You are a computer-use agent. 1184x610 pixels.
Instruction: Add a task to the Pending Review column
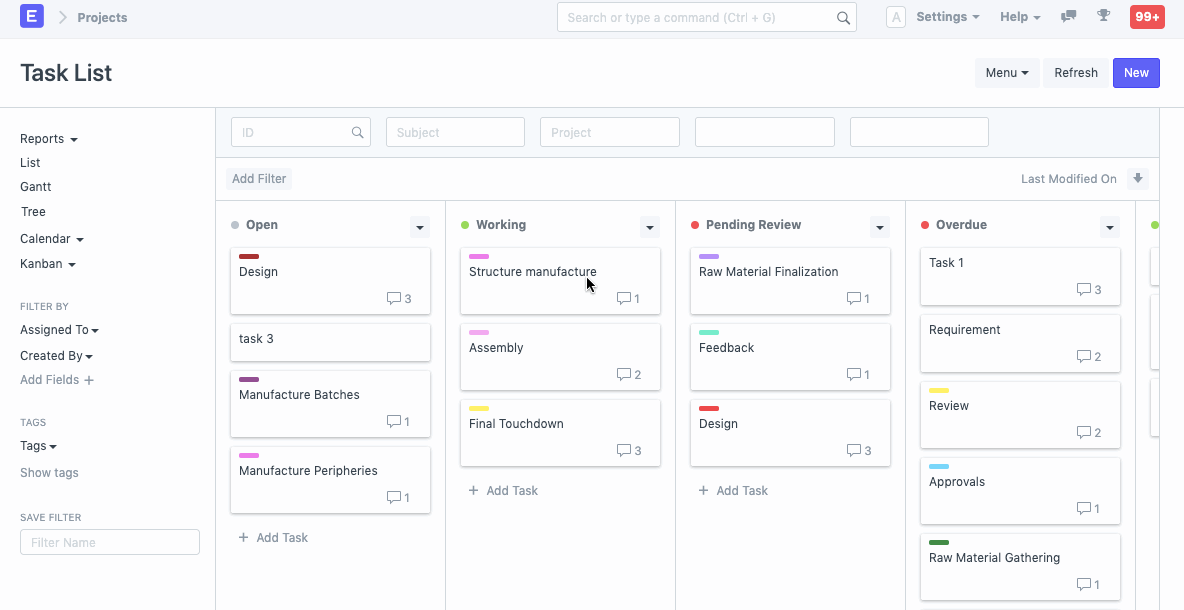(x=733, y=490)
